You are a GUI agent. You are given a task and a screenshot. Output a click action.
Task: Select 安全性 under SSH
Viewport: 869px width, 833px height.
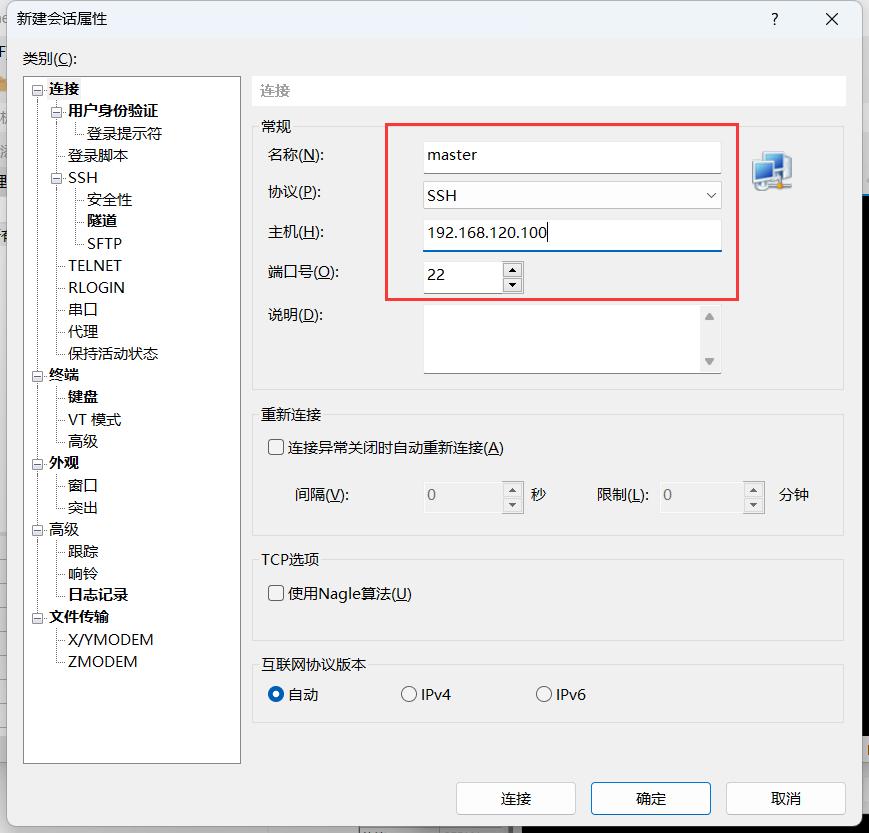click(x=109, y=200)
